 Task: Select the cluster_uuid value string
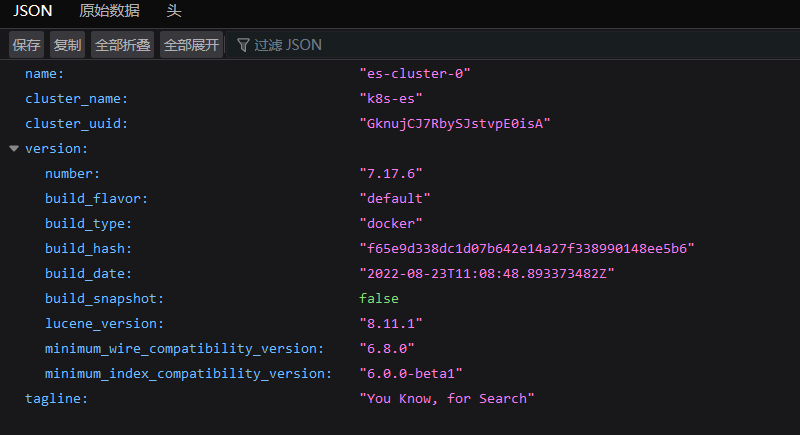(455, 123)
